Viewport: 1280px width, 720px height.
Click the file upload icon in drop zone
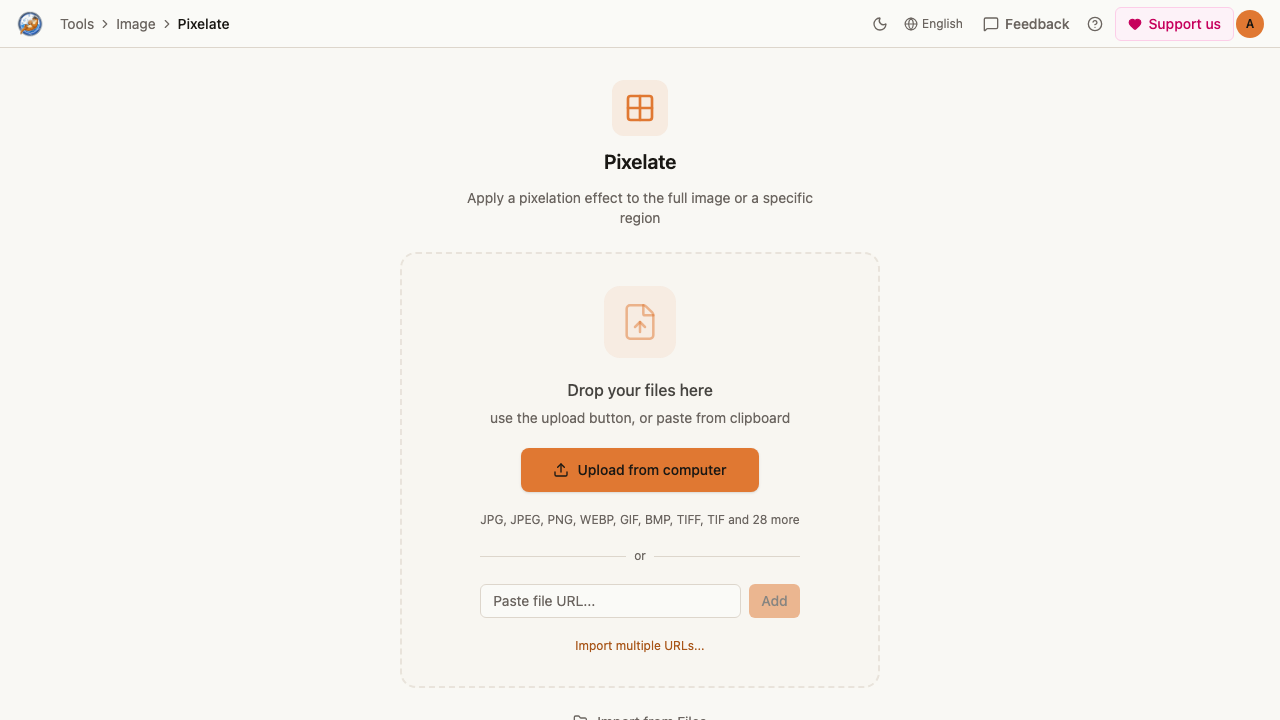[640, 322]
